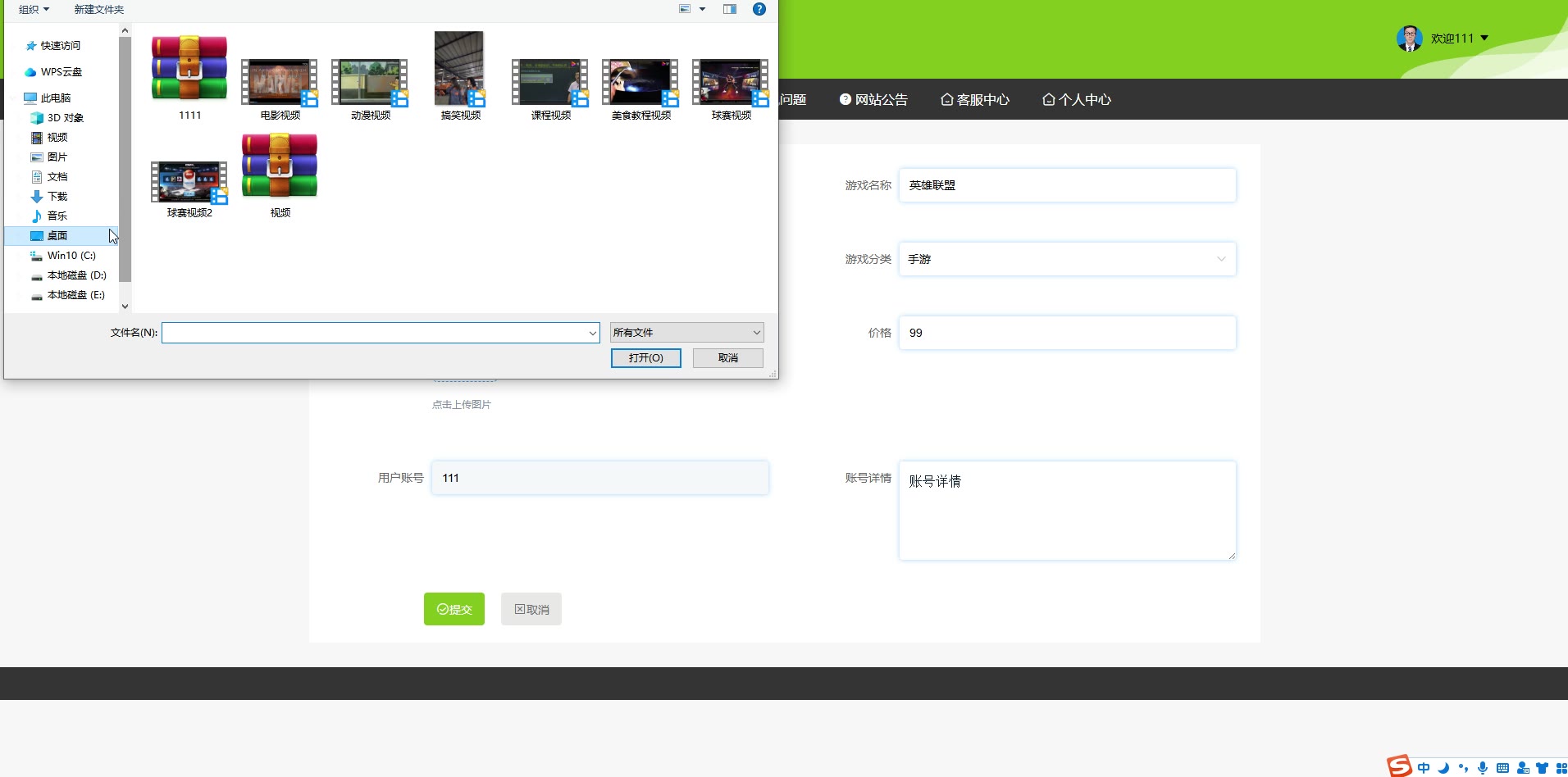Screen dimensions: 1568x777
Task: Expand the view options arrow
Action: tap(702, 9)
